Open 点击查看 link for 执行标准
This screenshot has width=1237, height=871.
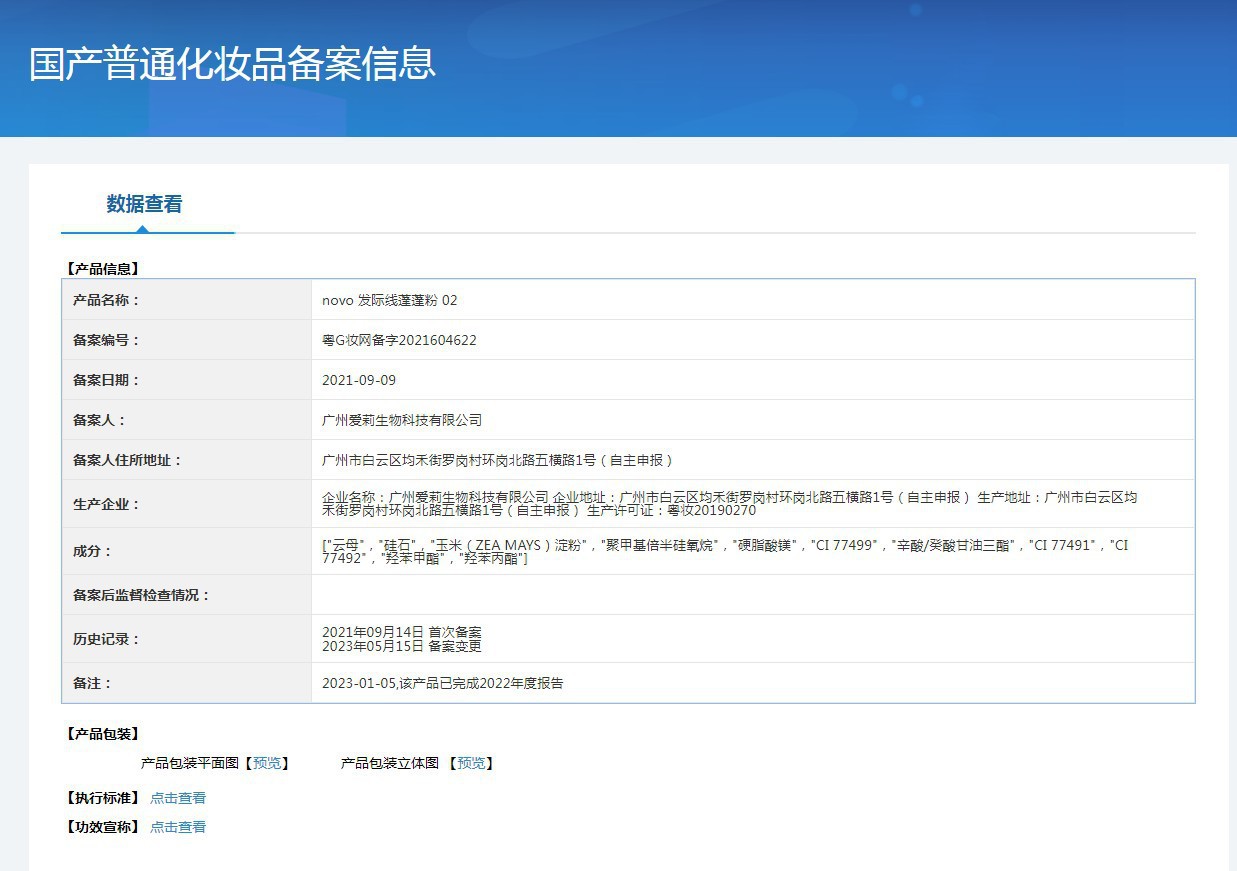(x=178, y=798)
